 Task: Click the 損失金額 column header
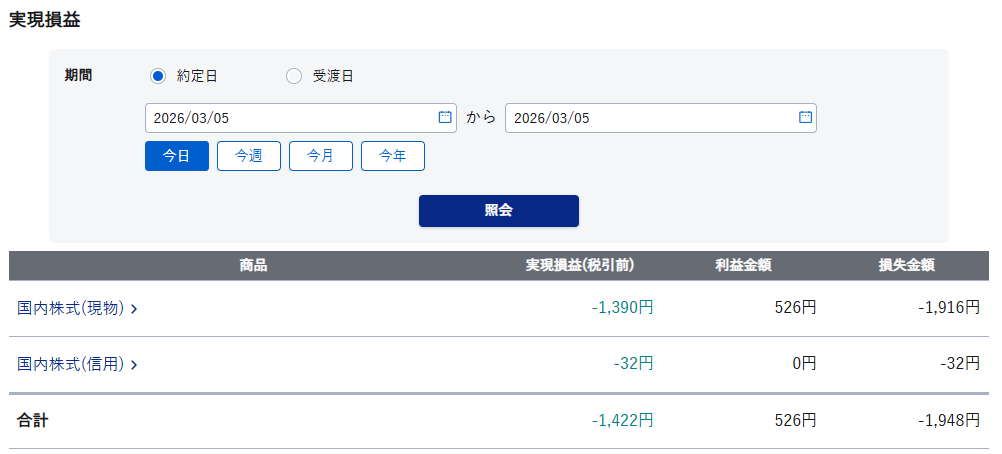906,266
